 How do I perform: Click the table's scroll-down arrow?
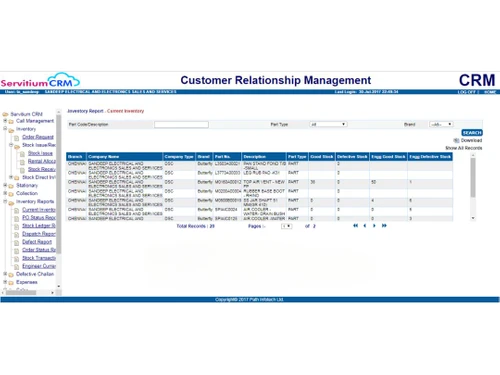[x=473, y=218]
